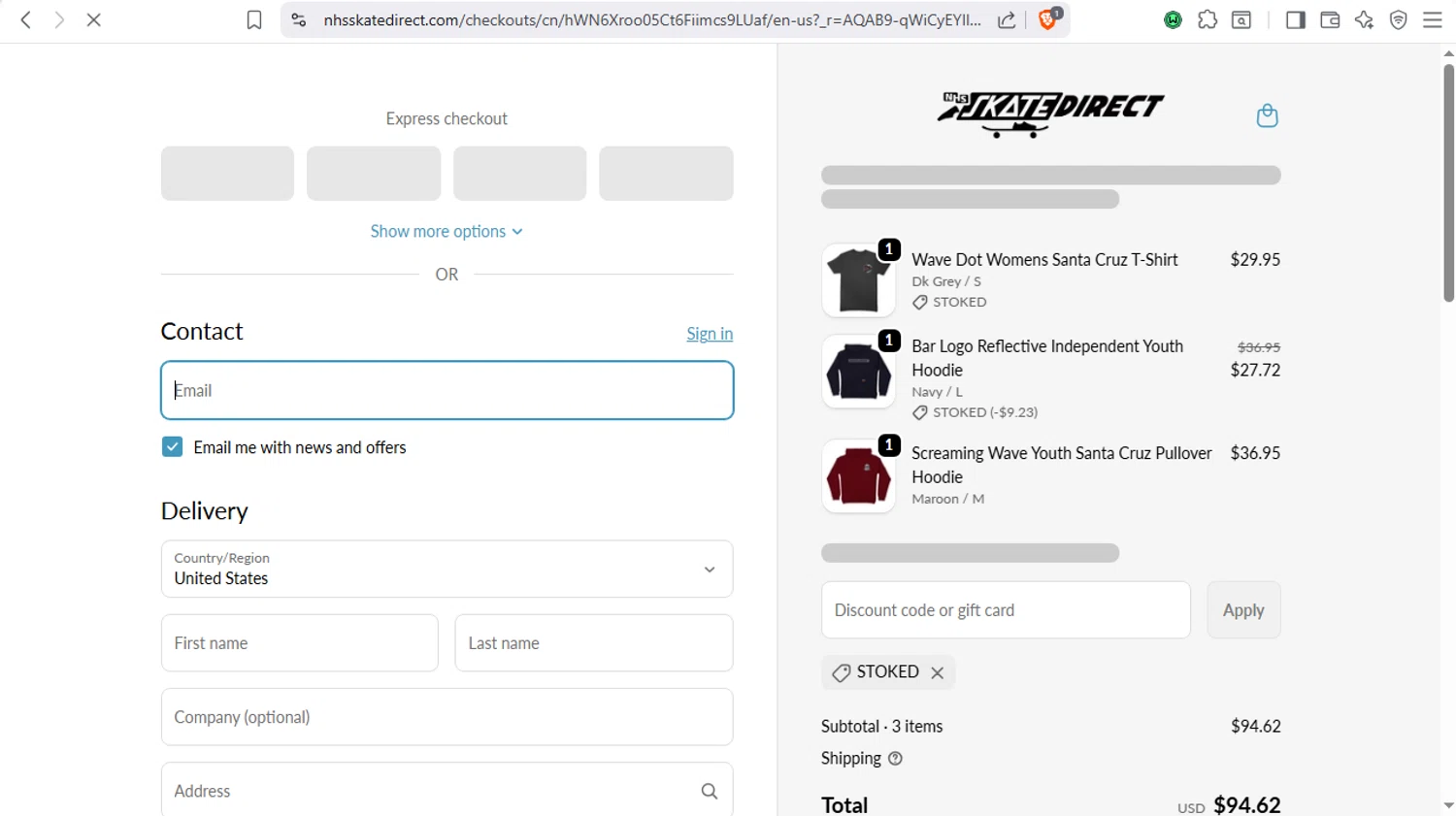This screenshot has width=1456, height=816.
Task: Click the NHS Skate Direct logo
Action: click(1050, 114)
